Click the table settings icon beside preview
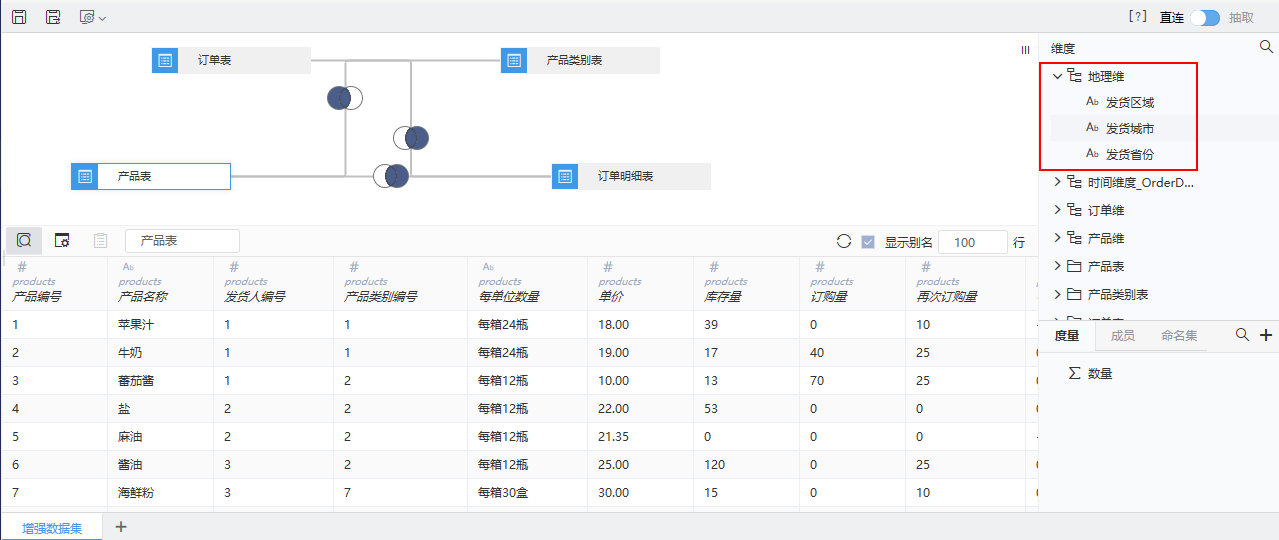This screenshot has height=540, width=1279. pyautogui.click(x=62, y=240)
